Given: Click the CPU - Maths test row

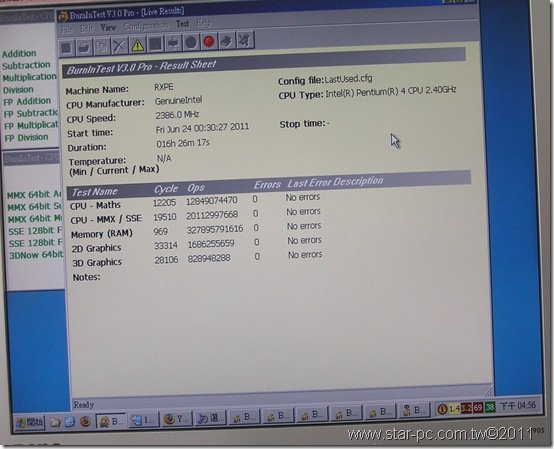Looking at the screenshot, I should pyautogui.click(x=195, y=201).
